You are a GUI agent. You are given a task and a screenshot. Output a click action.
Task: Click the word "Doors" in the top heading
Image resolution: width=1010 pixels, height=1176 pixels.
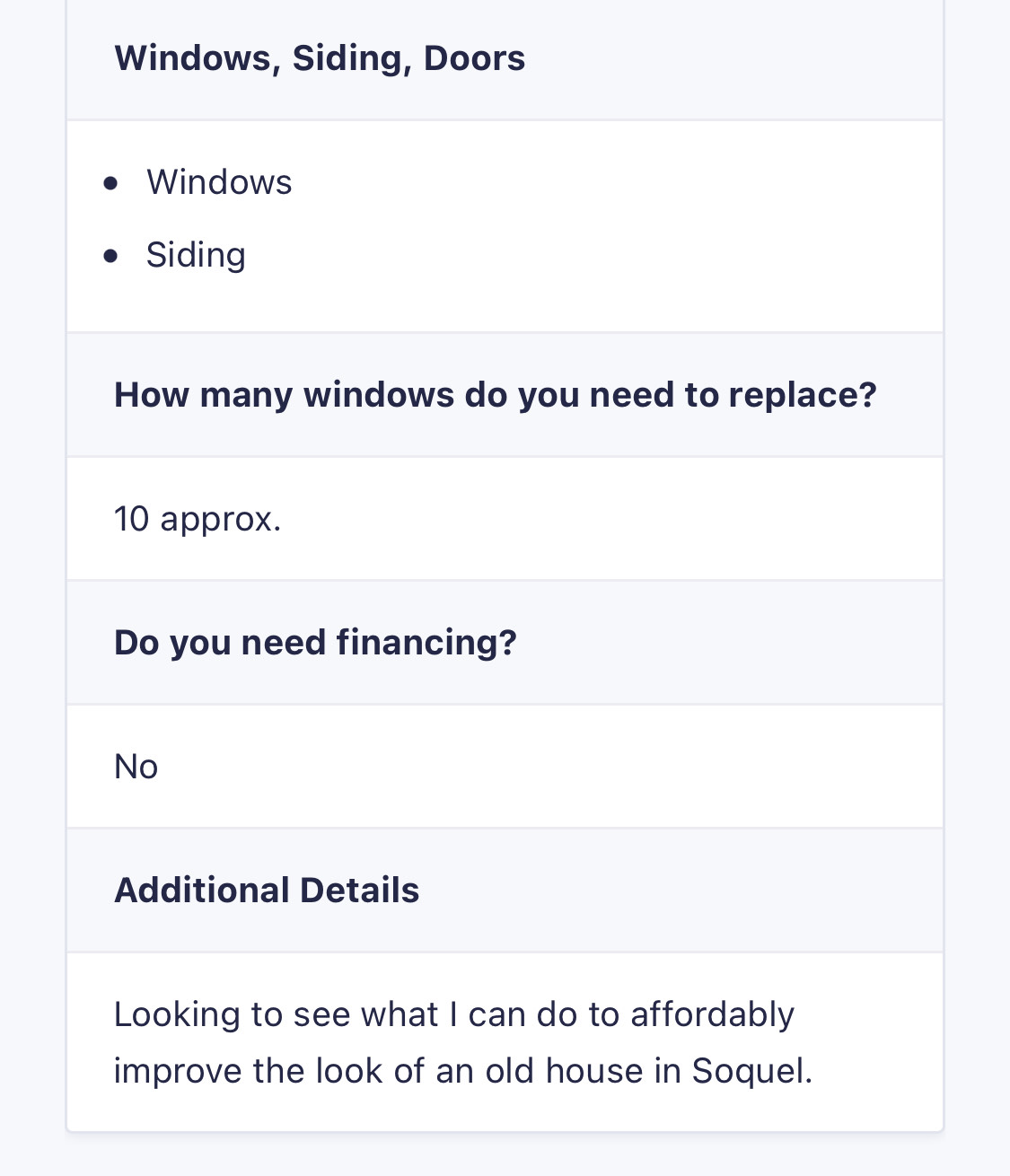(x=474, y=58)
